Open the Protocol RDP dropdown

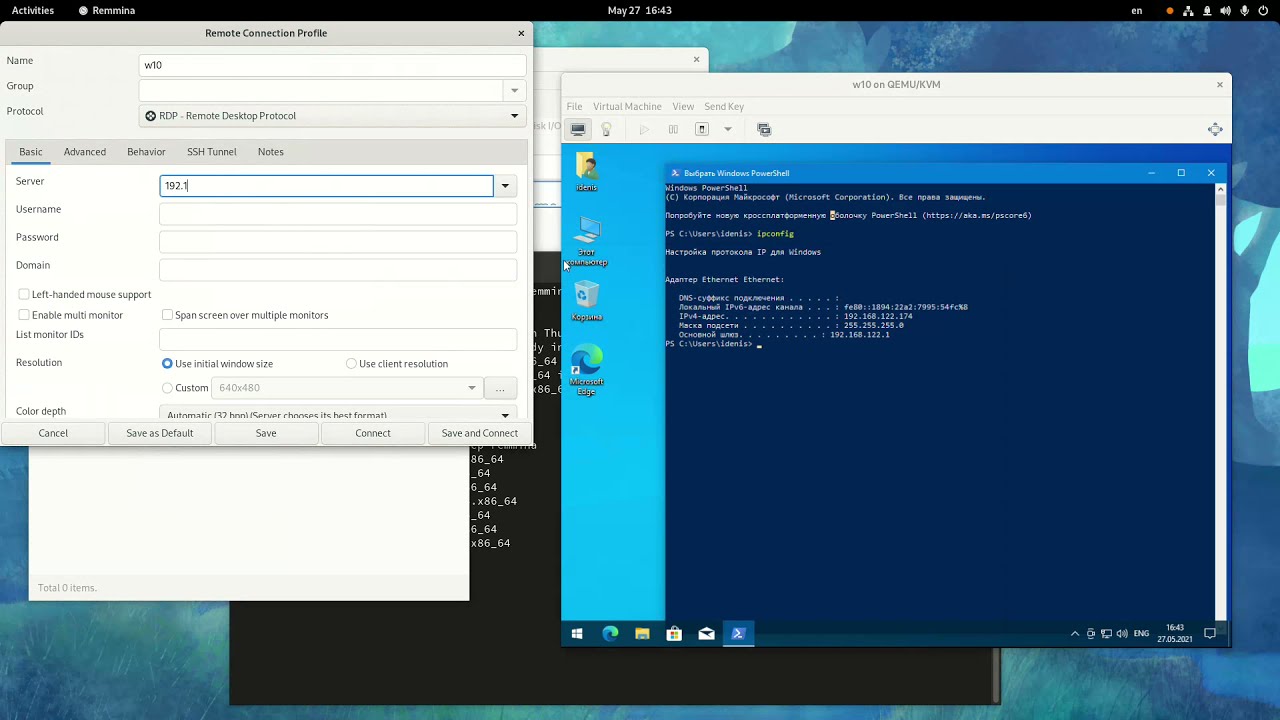(332, 116)
